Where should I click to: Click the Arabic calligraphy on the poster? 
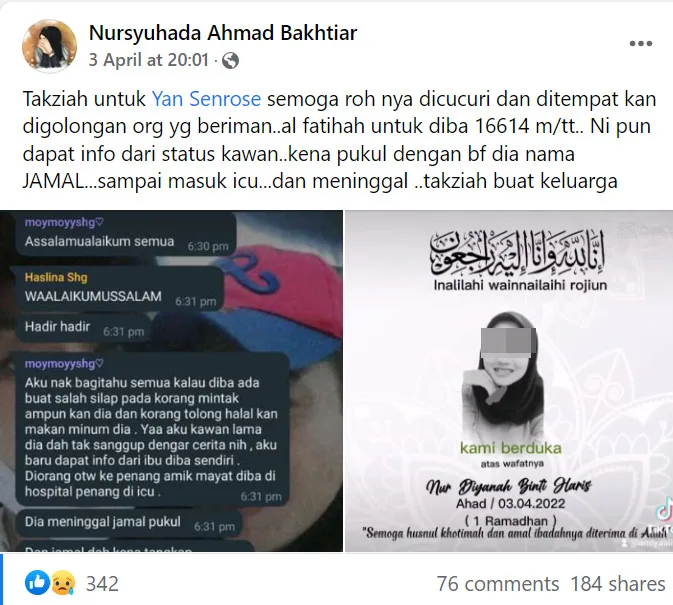click(x=518, y=253)
